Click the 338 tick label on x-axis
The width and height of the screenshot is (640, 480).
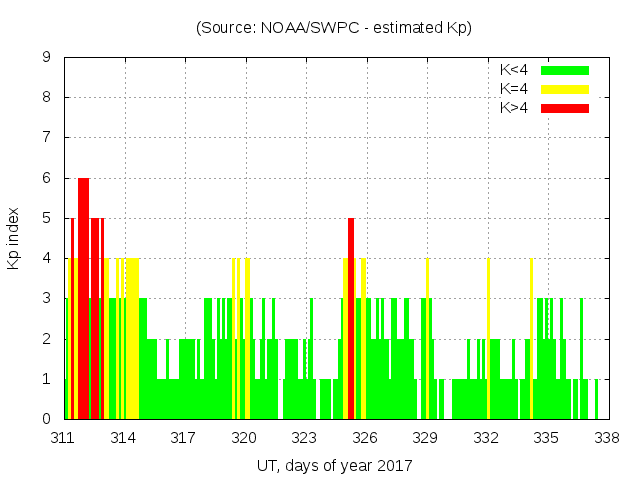606,437
